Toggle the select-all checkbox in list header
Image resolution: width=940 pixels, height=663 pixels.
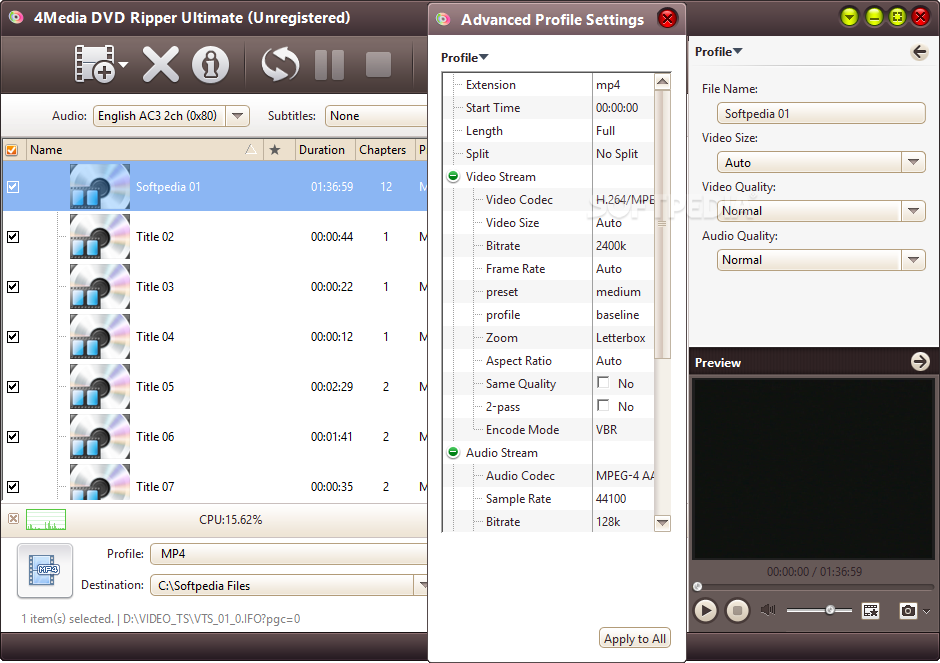(x=12, y=150)
